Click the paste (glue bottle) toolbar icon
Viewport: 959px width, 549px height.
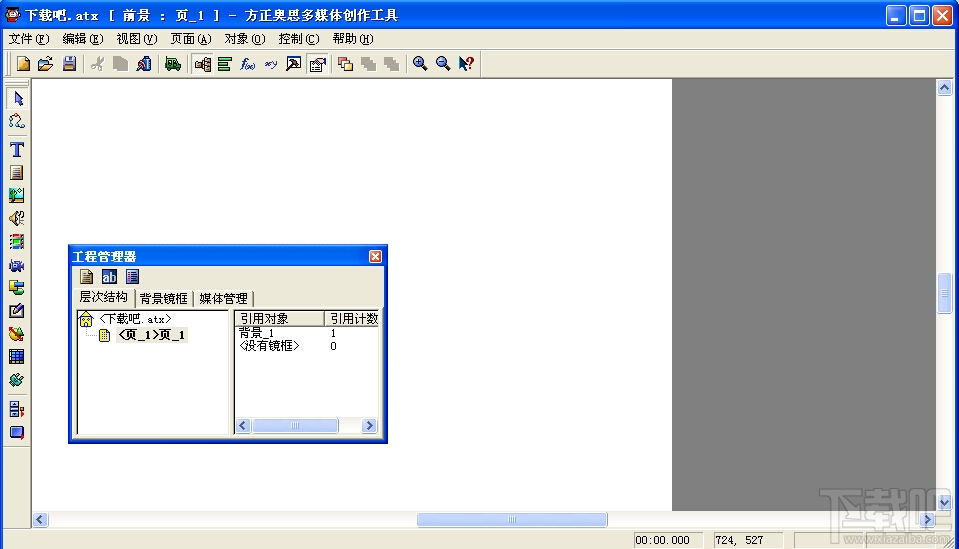point(144,64)
